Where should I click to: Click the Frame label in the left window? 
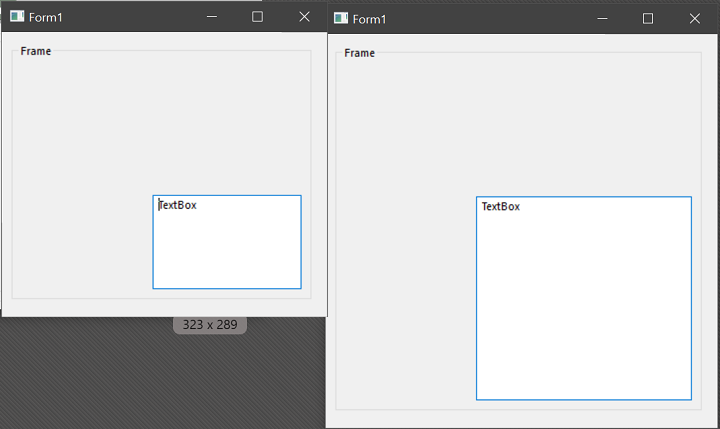click(x=36, y=51)
